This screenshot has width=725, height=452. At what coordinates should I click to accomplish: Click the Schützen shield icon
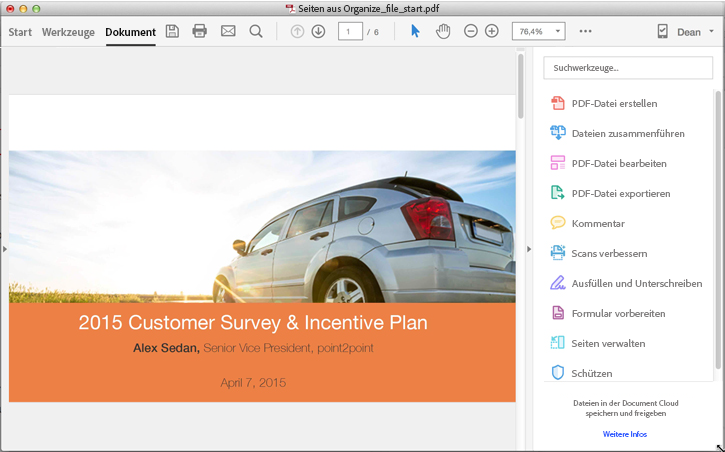click(x=558, y=373)
